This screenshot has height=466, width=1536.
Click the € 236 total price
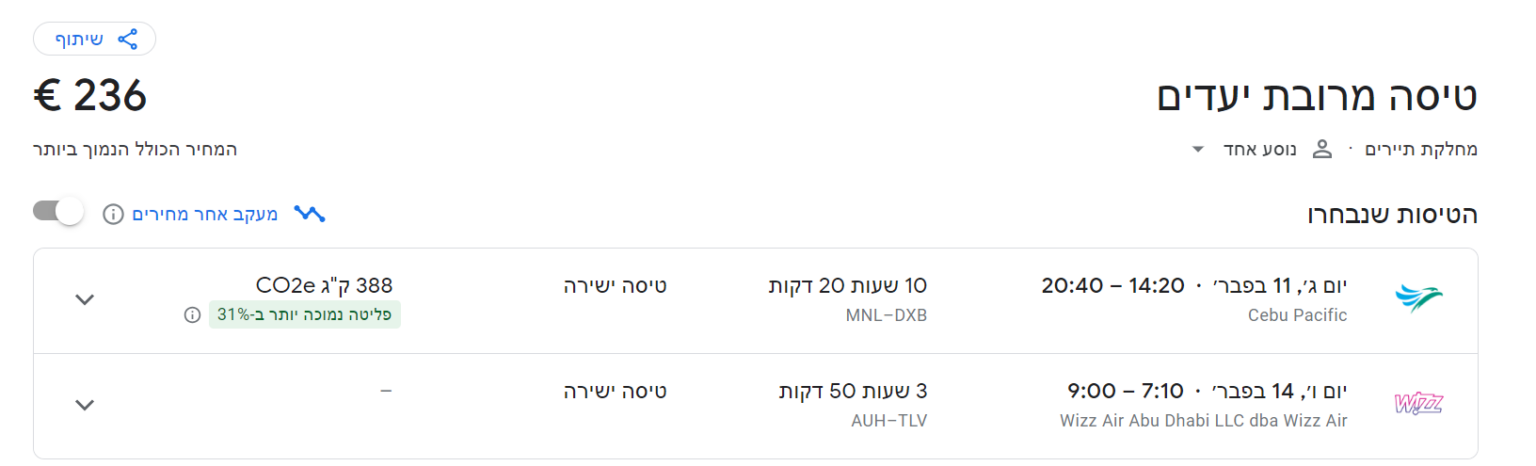[90, 96]
